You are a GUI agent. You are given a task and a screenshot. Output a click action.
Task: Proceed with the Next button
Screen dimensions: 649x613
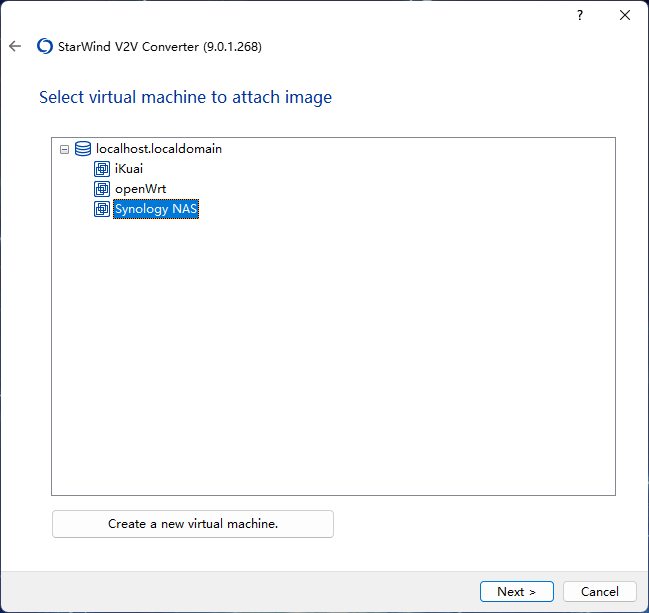[517, 591]
